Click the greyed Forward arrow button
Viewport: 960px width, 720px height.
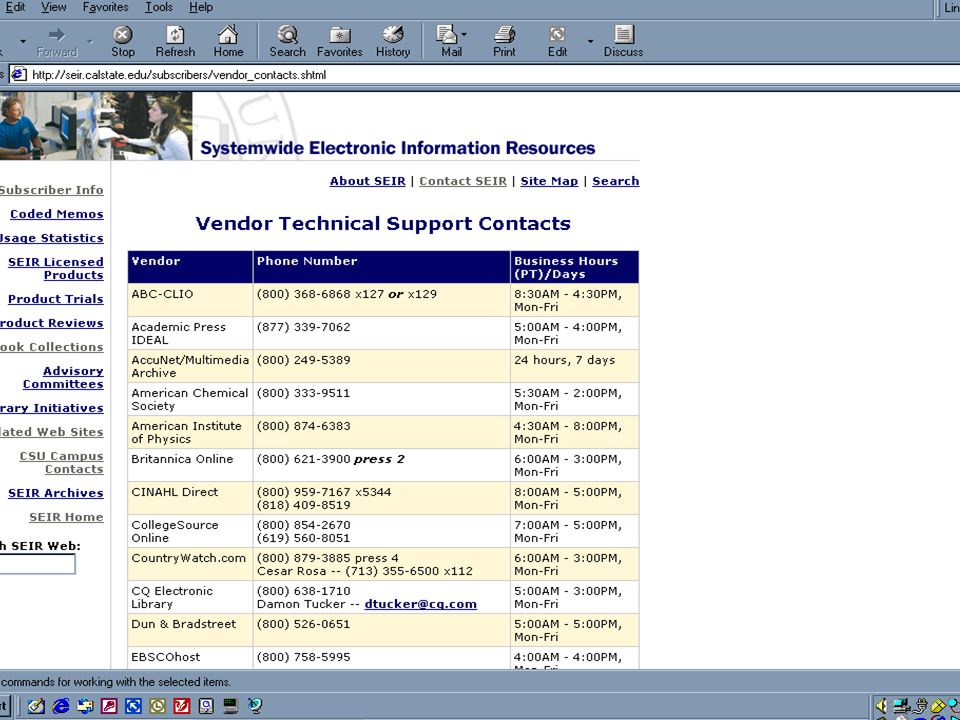click(57, 42)
